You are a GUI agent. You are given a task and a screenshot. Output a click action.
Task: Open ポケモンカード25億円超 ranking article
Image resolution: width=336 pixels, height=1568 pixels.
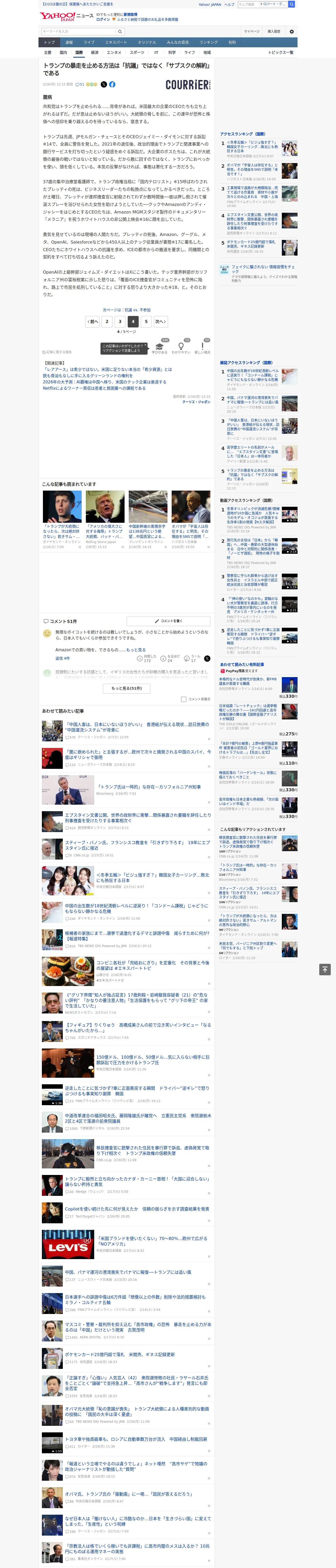click(x=251, y=244)
